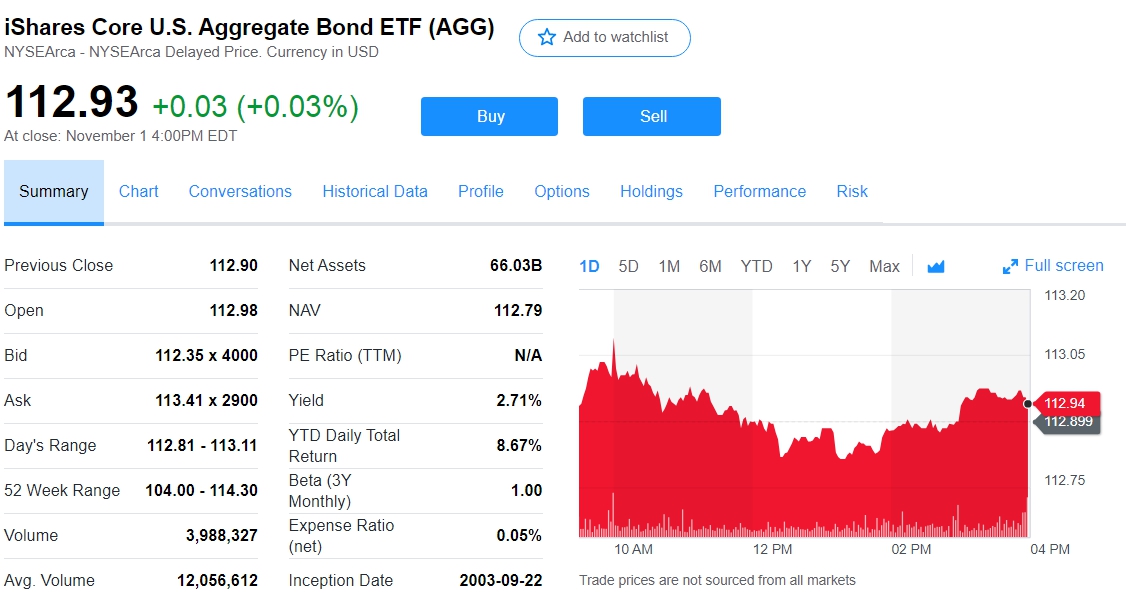Open the Chart tab
1126x598 pixels.
click(x=138, y=191)
